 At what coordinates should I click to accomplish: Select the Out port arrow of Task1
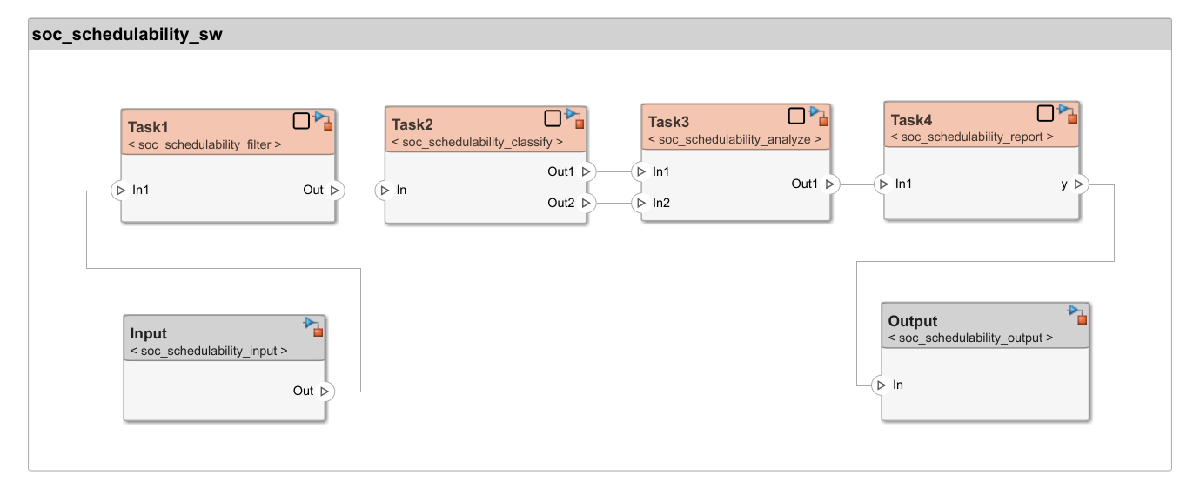[334, 189]
